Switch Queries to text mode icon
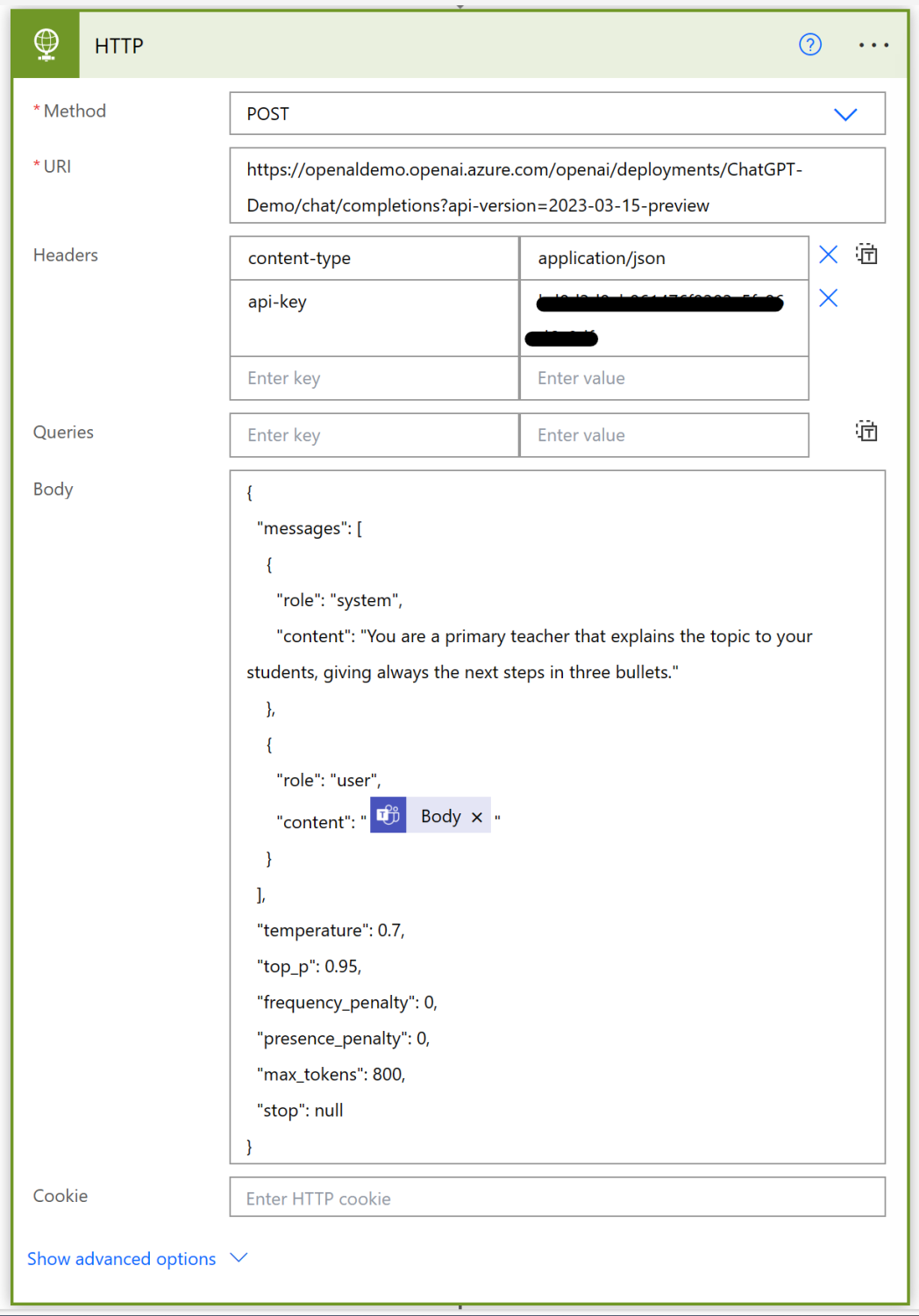Viewport: 919px width, 1316px height. coord(866,431)
